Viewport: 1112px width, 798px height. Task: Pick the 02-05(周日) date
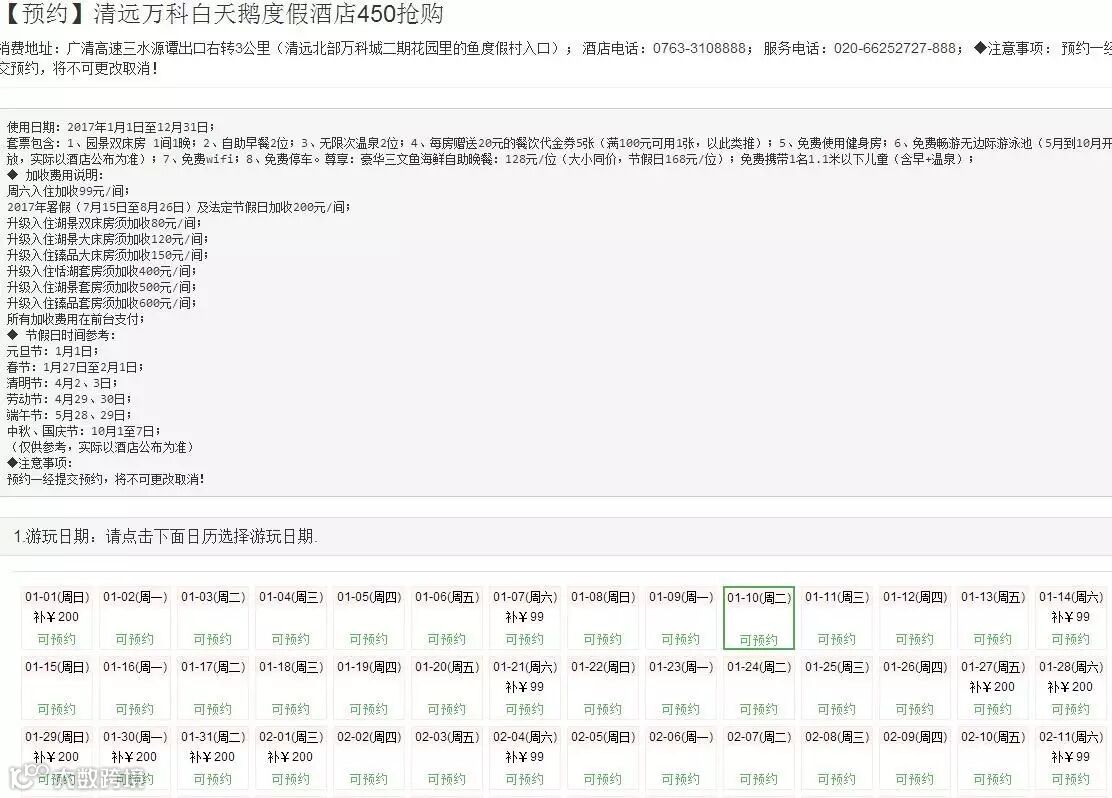[603, 758]
